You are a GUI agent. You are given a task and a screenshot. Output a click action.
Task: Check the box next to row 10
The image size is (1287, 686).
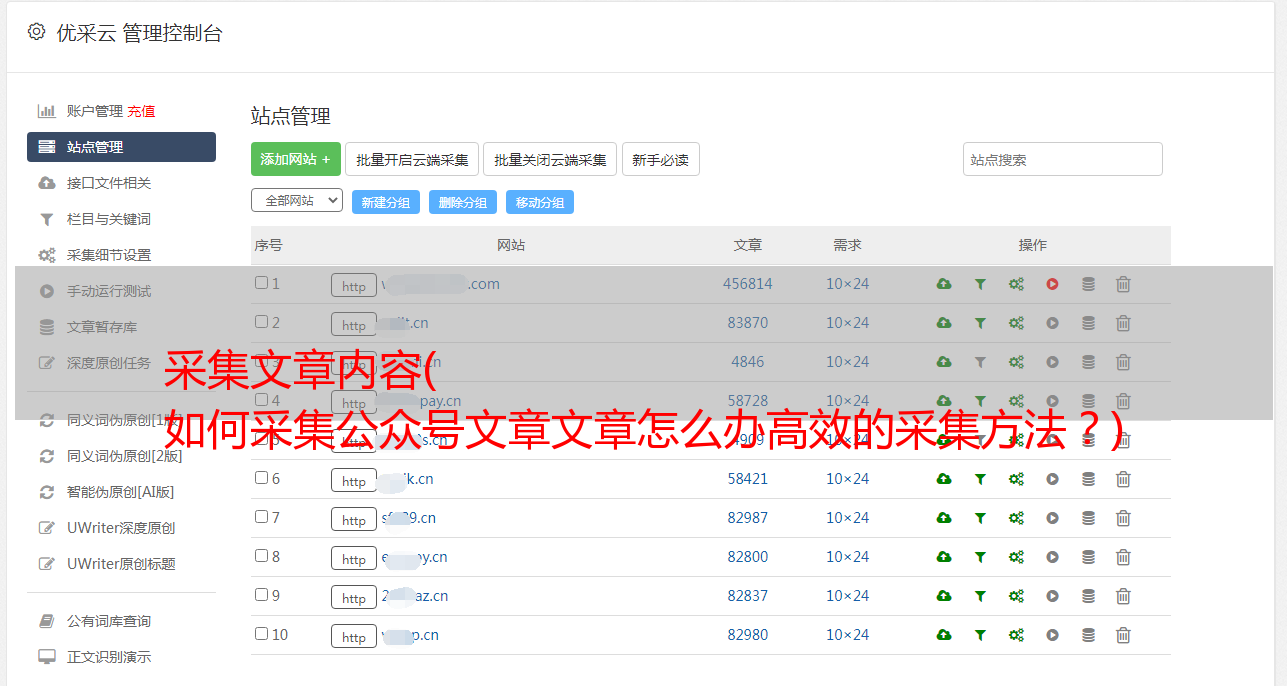click(x=261, y=634)
